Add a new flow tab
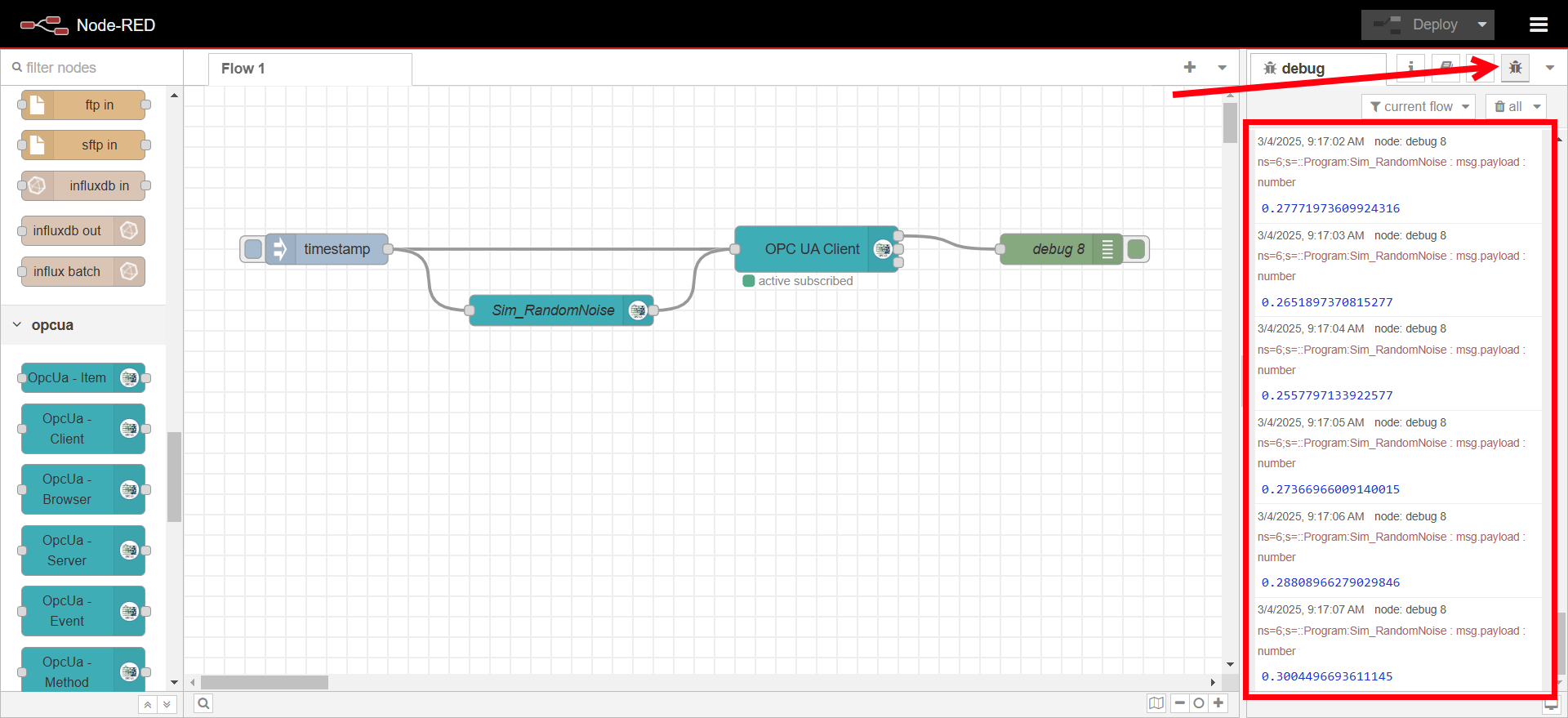This screenshot has width=1568, height=718. pos(1189,68)
